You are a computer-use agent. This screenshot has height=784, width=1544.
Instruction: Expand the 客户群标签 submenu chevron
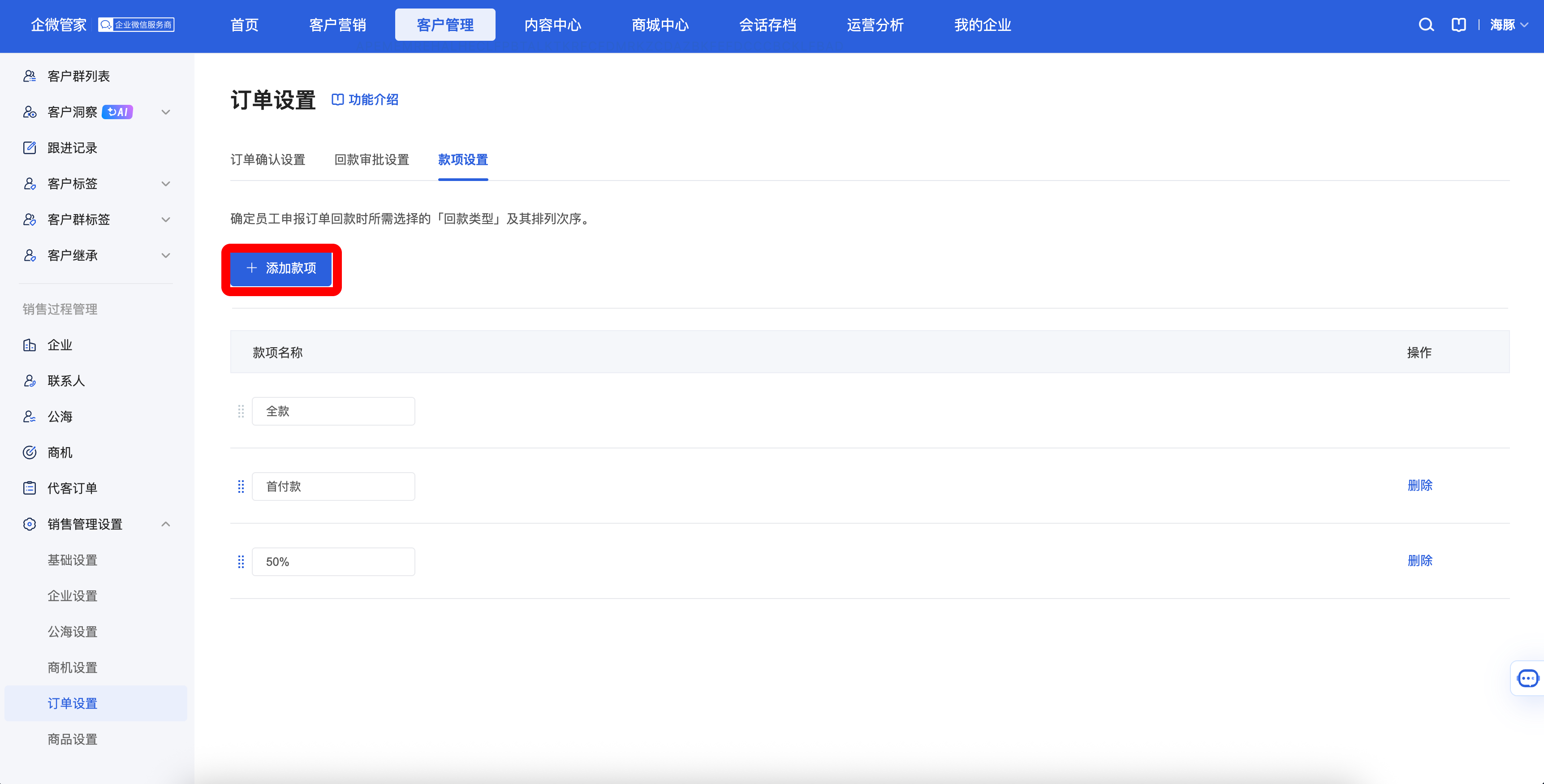(166, 220)
